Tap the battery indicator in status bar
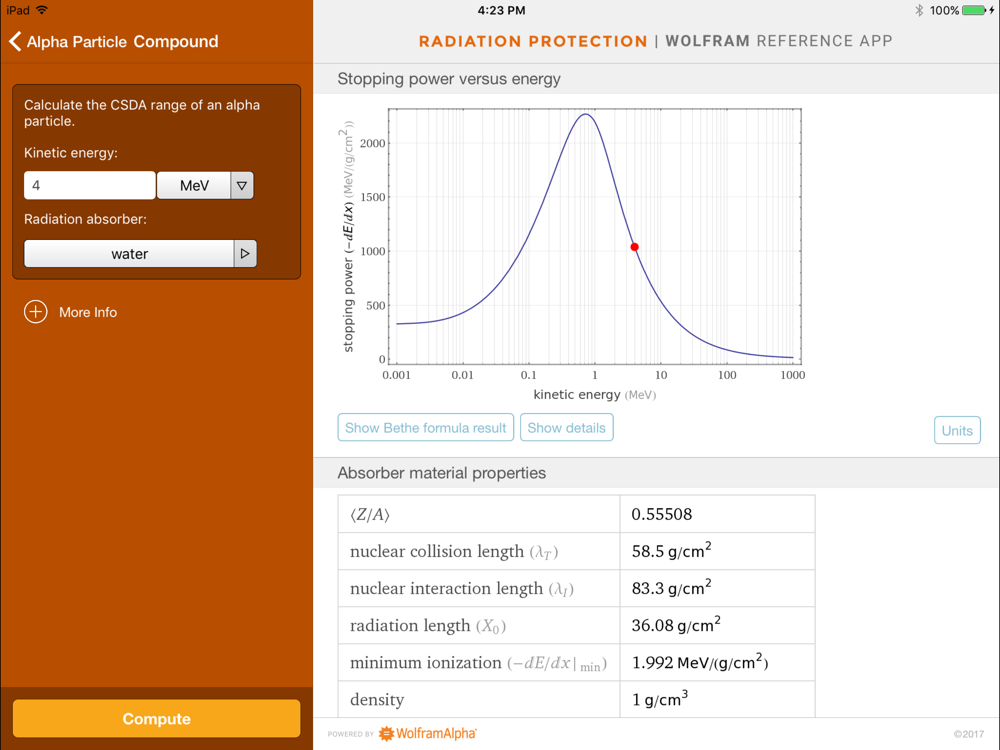 coord(974,10)
